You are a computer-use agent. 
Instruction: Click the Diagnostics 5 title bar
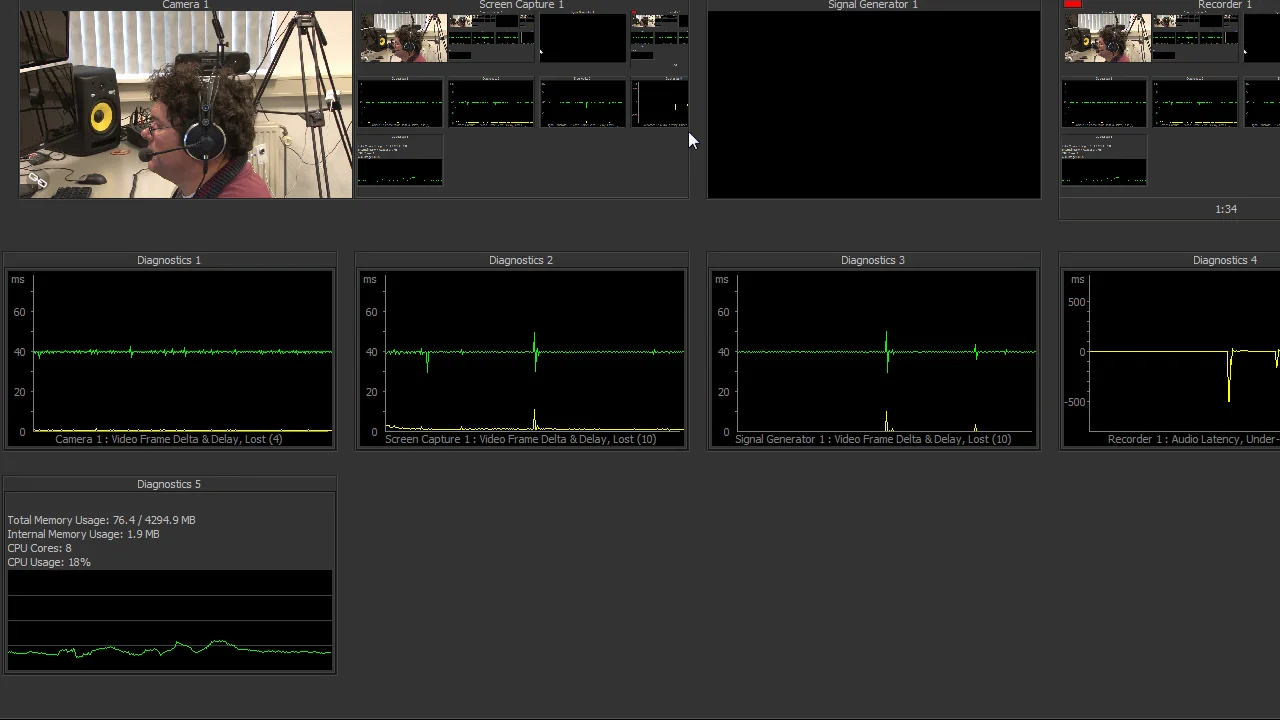point(168,484)
